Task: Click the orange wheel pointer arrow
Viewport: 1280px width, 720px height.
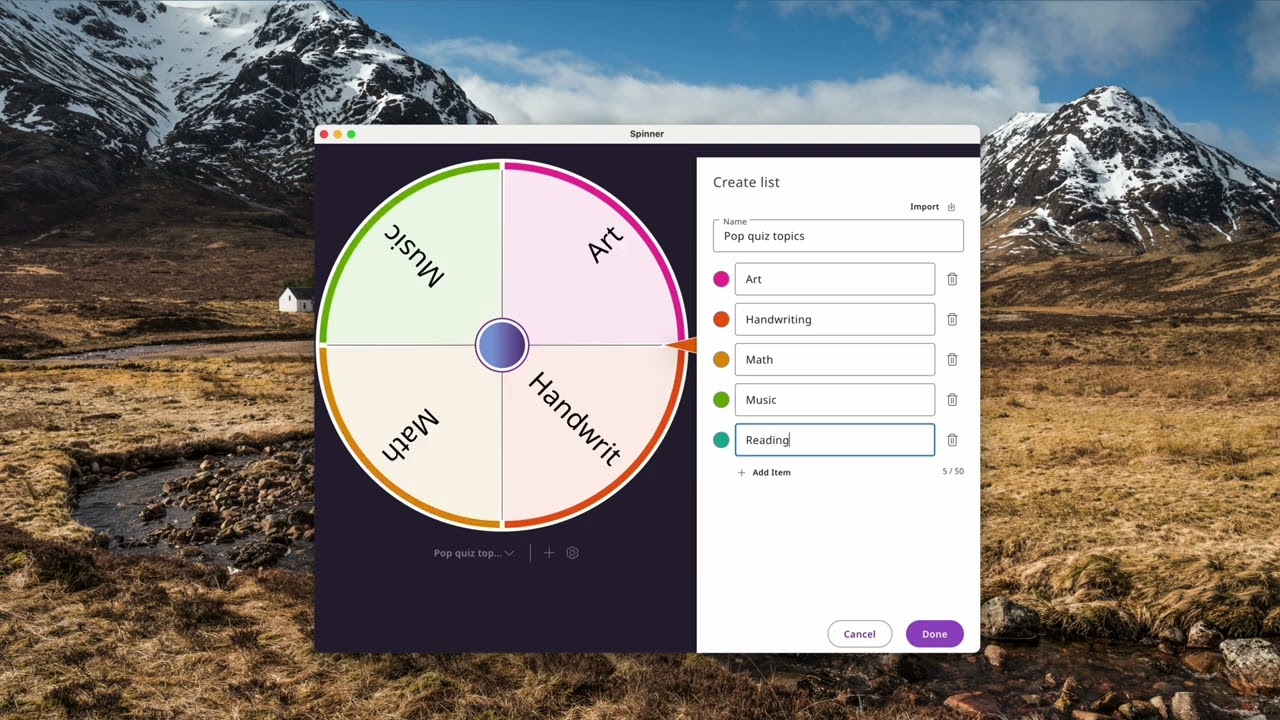Action: point(680,345)
